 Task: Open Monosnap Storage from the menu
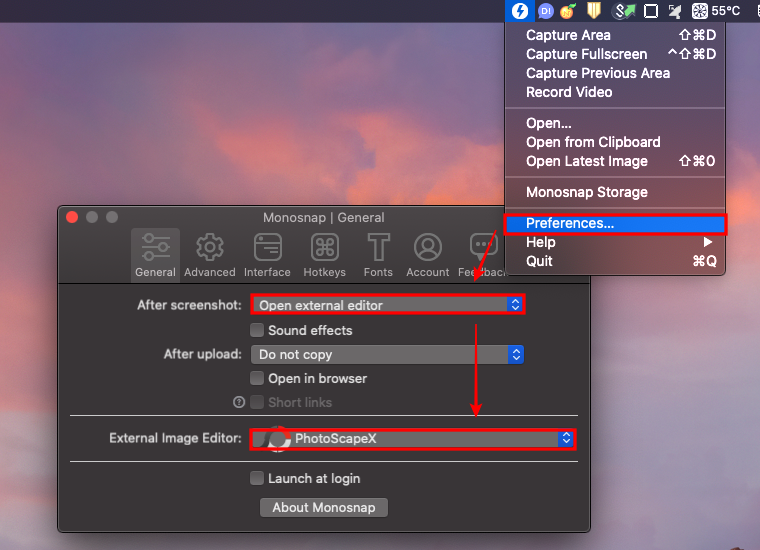616,192
